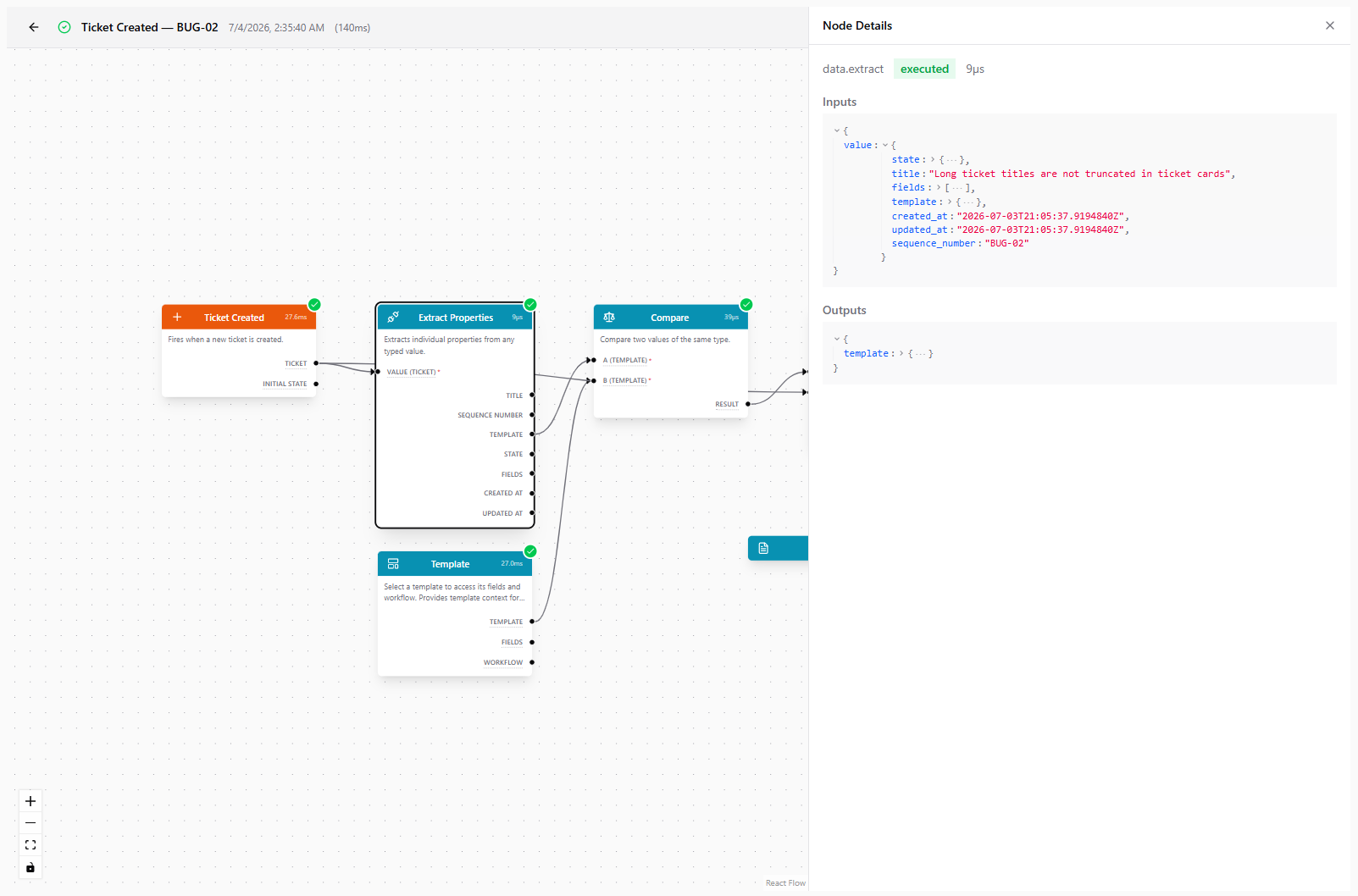Click FIELDS output handle on Template node
1358x896 pixels.
pos(532,642)
